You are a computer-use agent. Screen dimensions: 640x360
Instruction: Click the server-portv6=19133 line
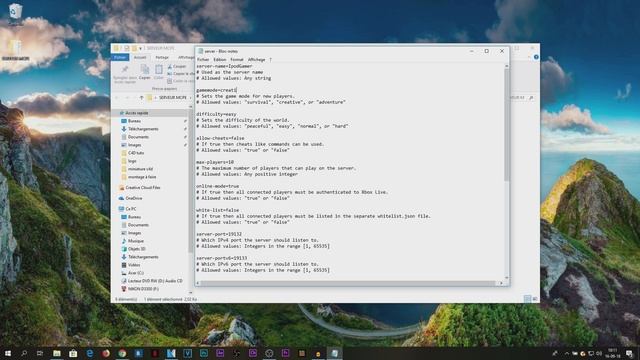222,258
